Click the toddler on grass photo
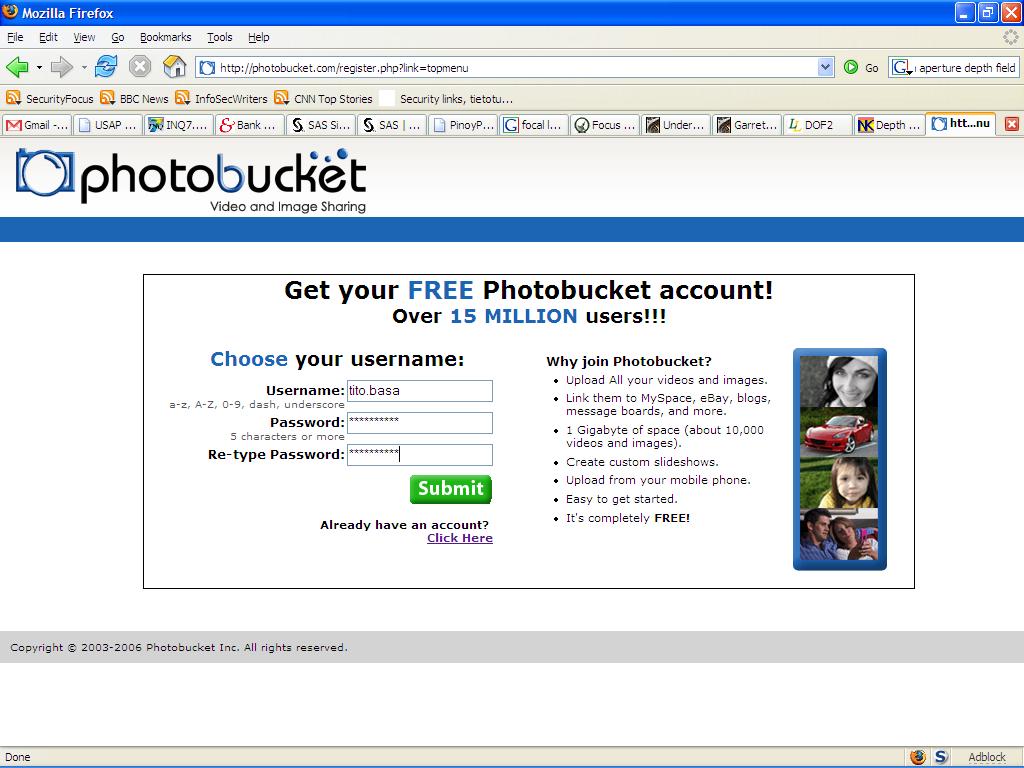 tap(839, 483)
